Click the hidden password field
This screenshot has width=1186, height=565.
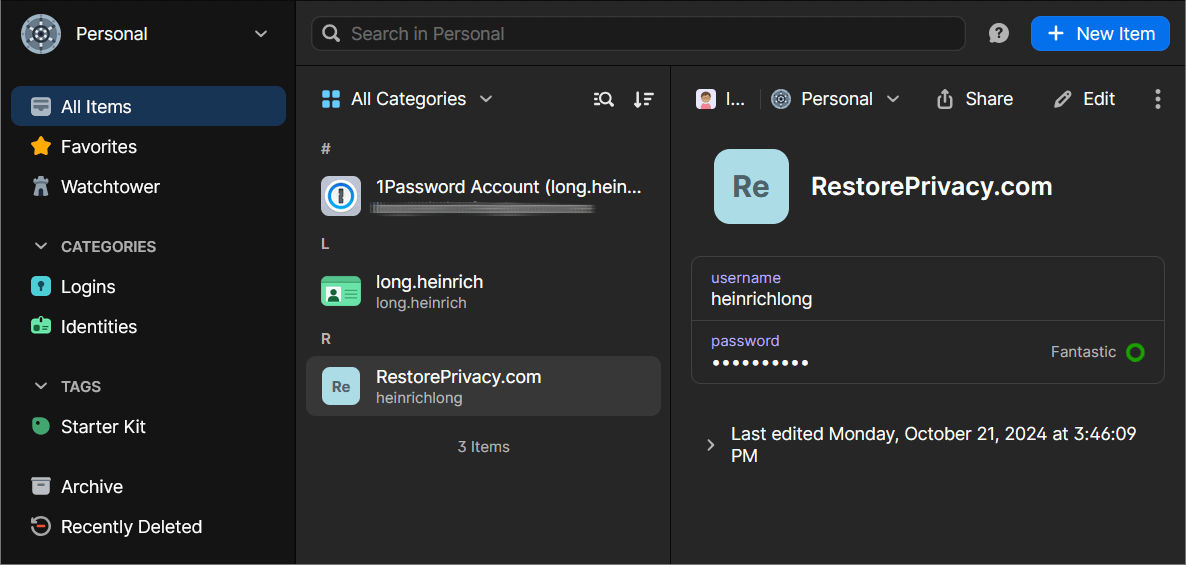tap(927, 352)
